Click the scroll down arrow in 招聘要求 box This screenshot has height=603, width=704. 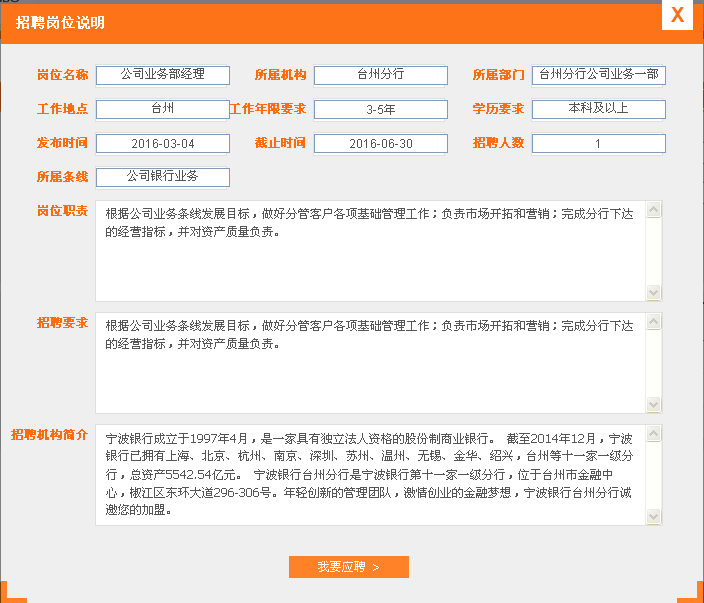click(x=654, y=404)
